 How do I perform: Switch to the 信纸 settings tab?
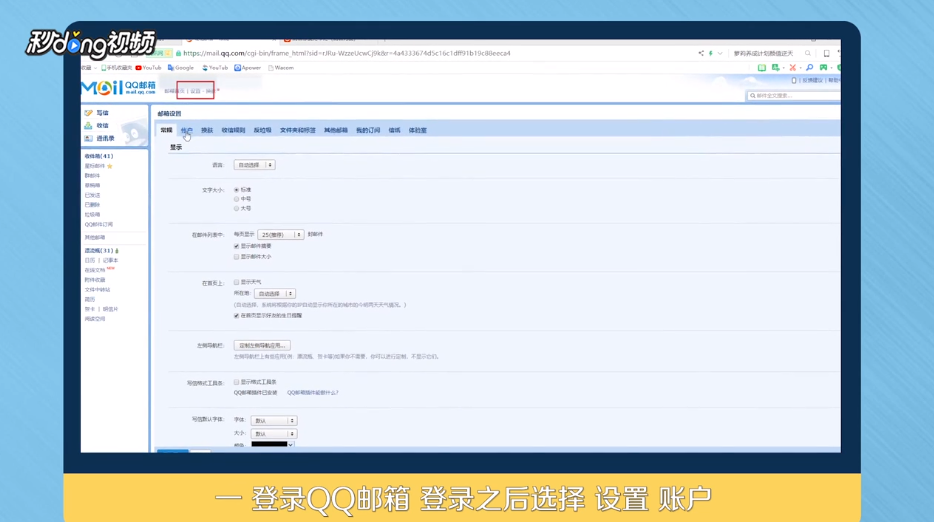coord(394,130)
